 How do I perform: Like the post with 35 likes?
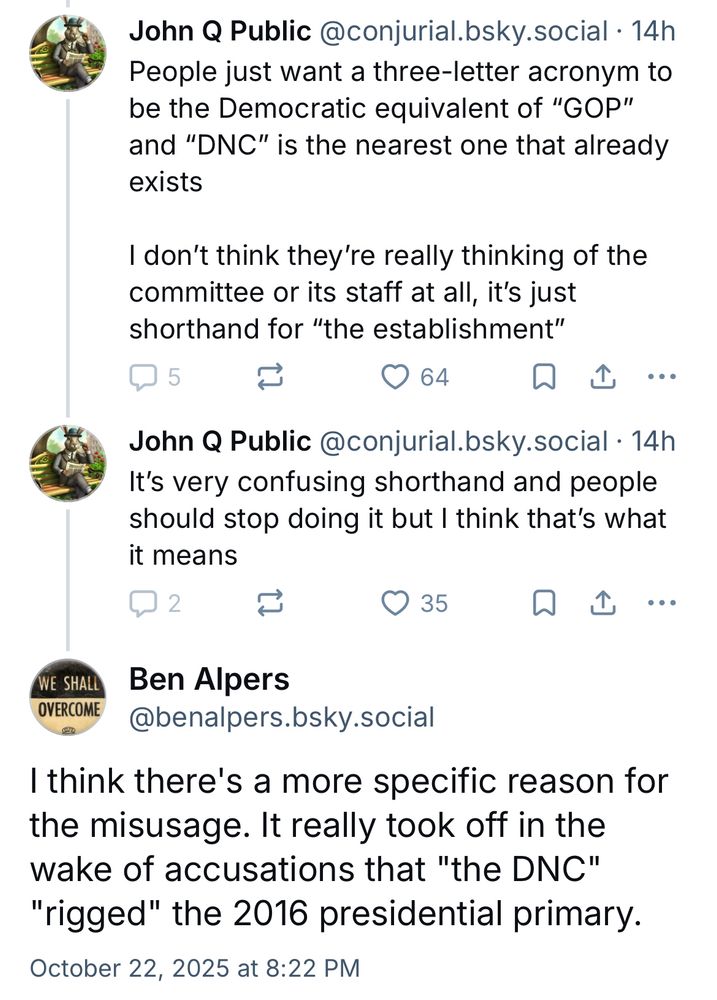(x=398, y=603)
